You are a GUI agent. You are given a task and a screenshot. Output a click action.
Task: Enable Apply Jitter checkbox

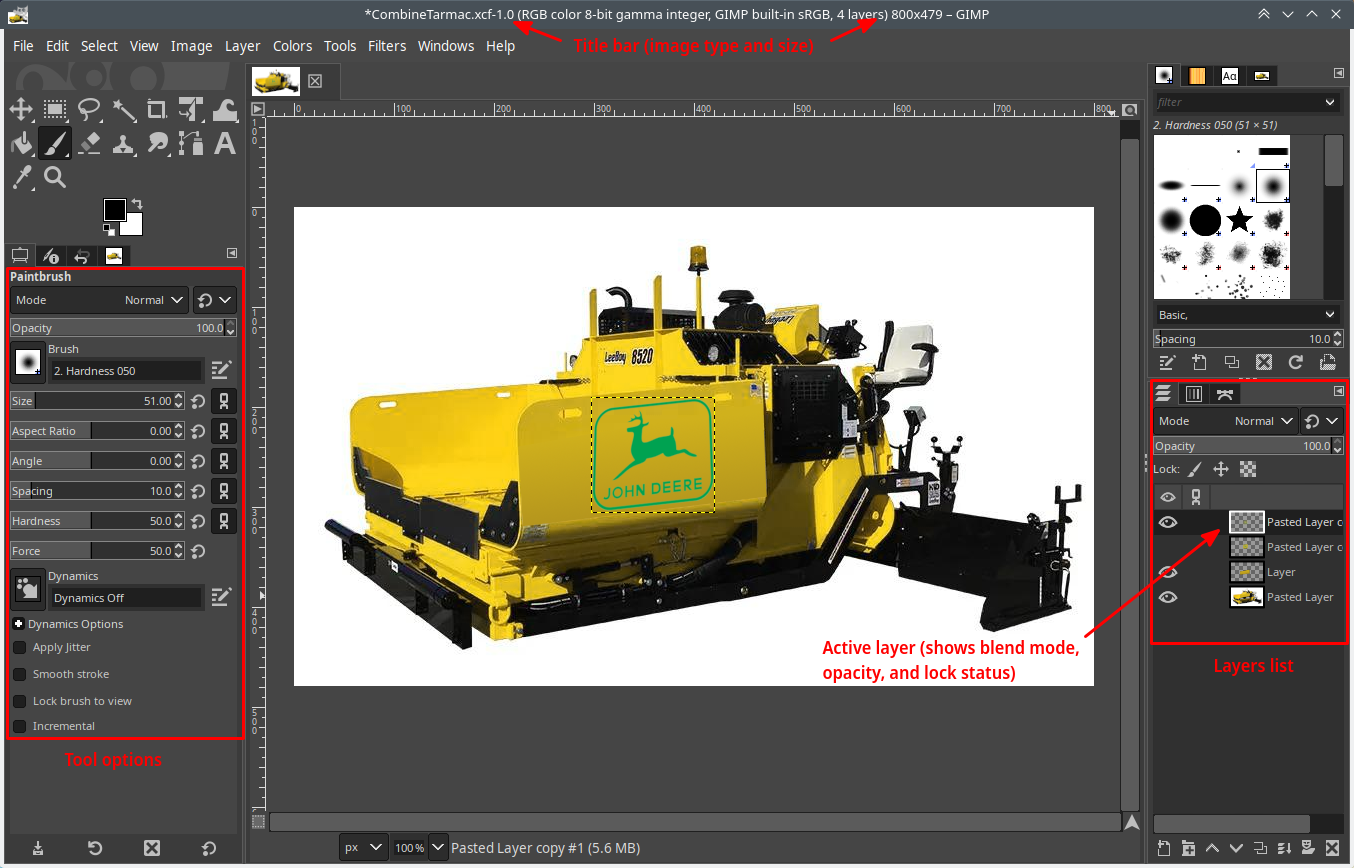19,647
